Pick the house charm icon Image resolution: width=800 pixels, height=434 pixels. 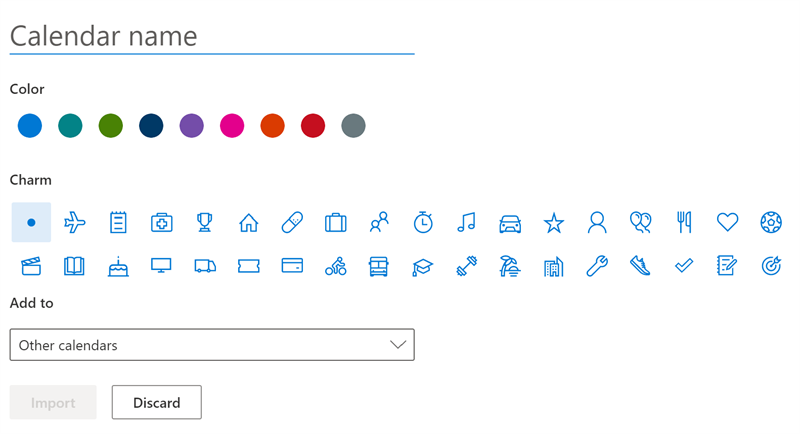[248, 222]
